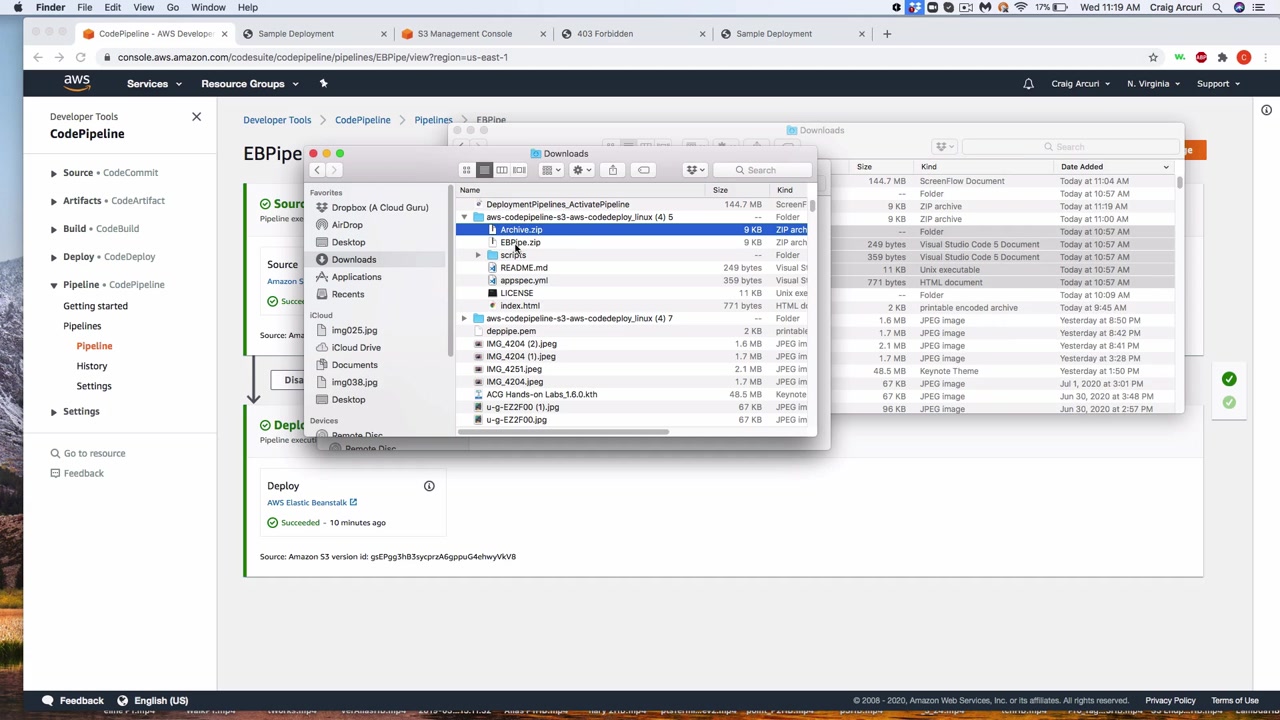Open the Developer Tools breadcrumb link

(x=277, y=120)
